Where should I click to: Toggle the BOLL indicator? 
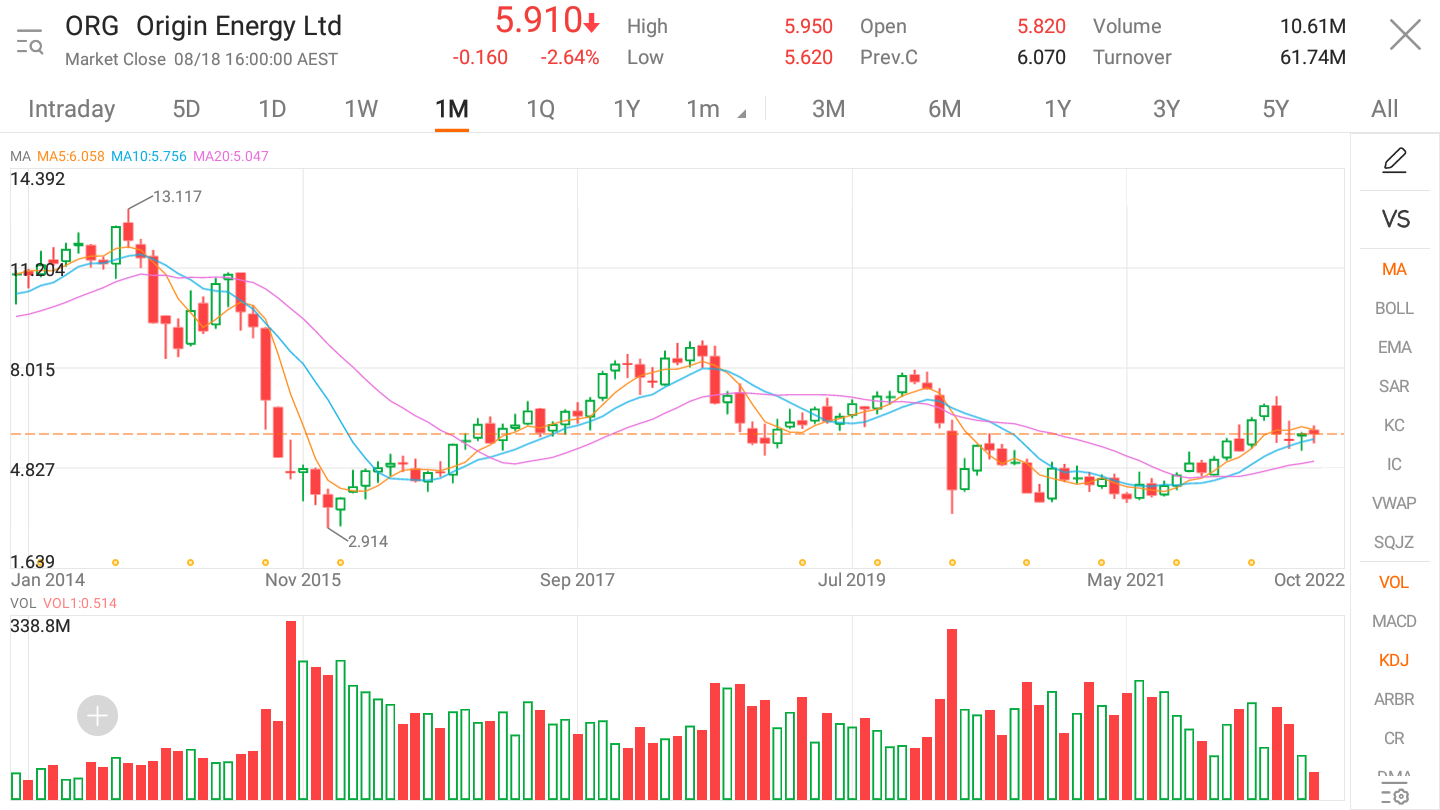coord(1394,308)
